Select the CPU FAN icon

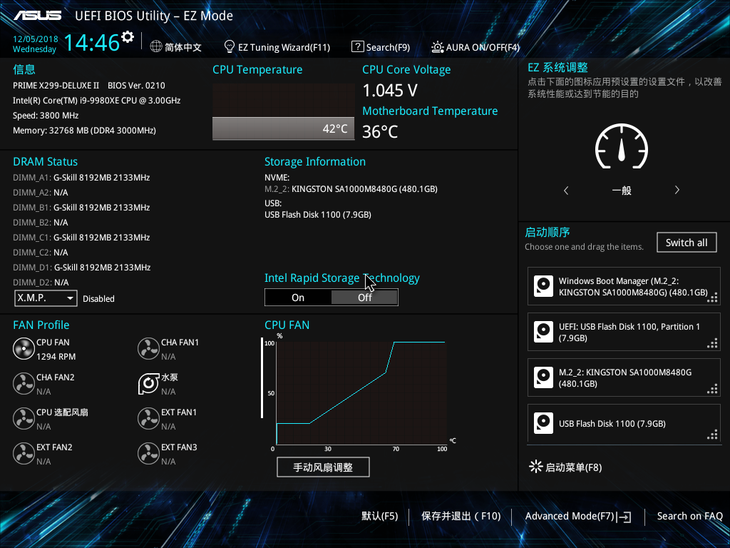(x=23, y=349)
